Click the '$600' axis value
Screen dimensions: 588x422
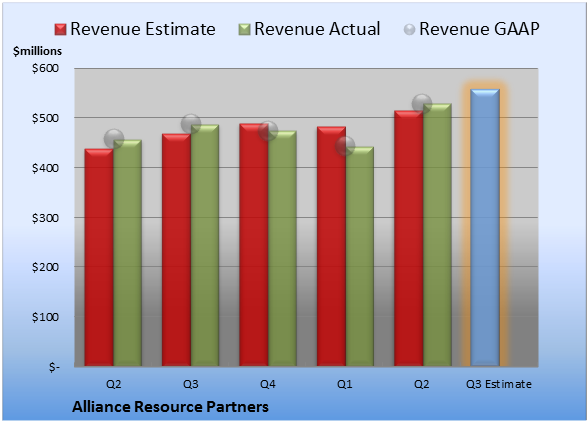(45, 68)
